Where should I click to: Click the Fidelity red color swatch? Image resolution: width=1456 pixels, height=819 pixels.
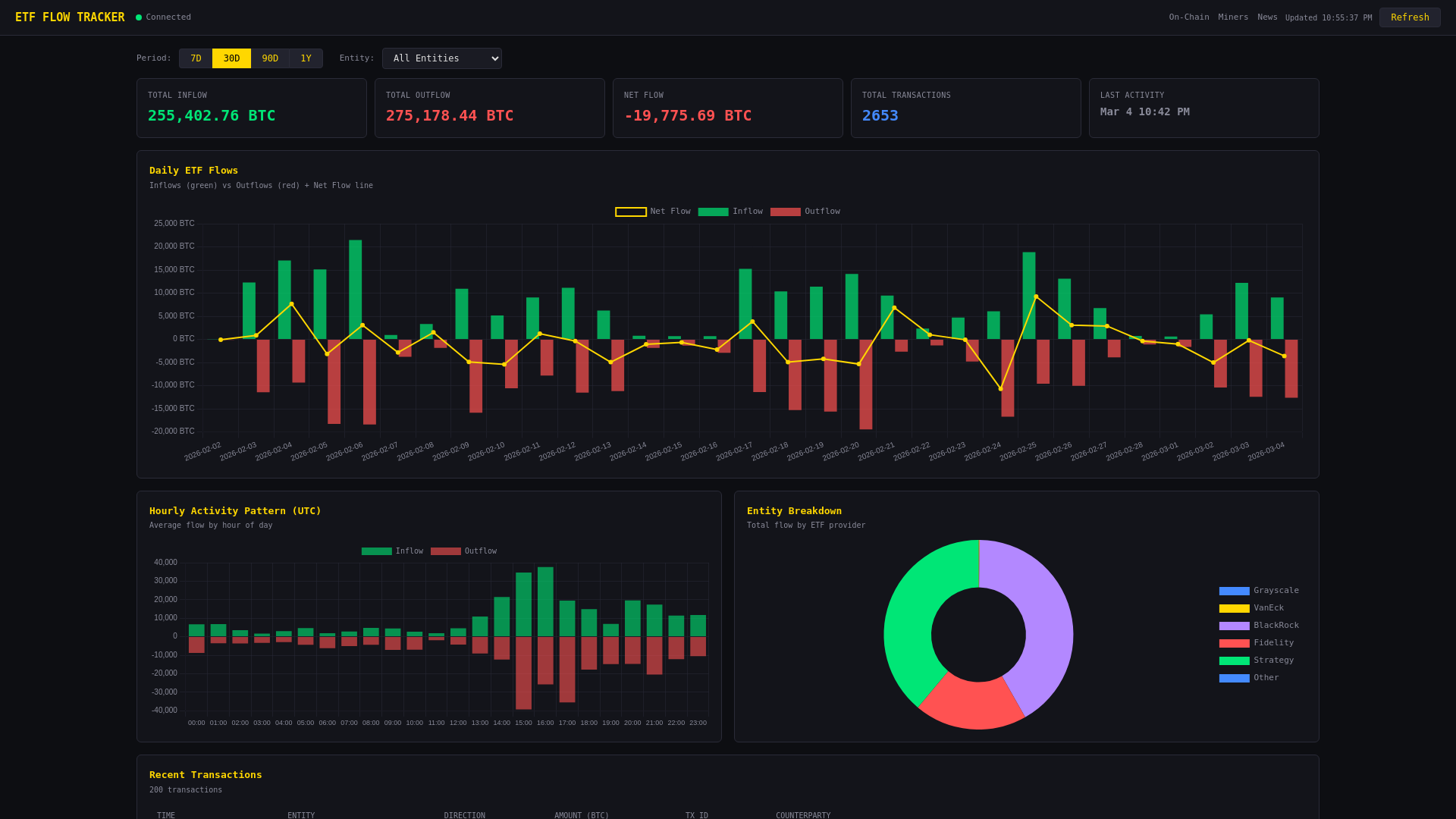[x=1233, y=642]
